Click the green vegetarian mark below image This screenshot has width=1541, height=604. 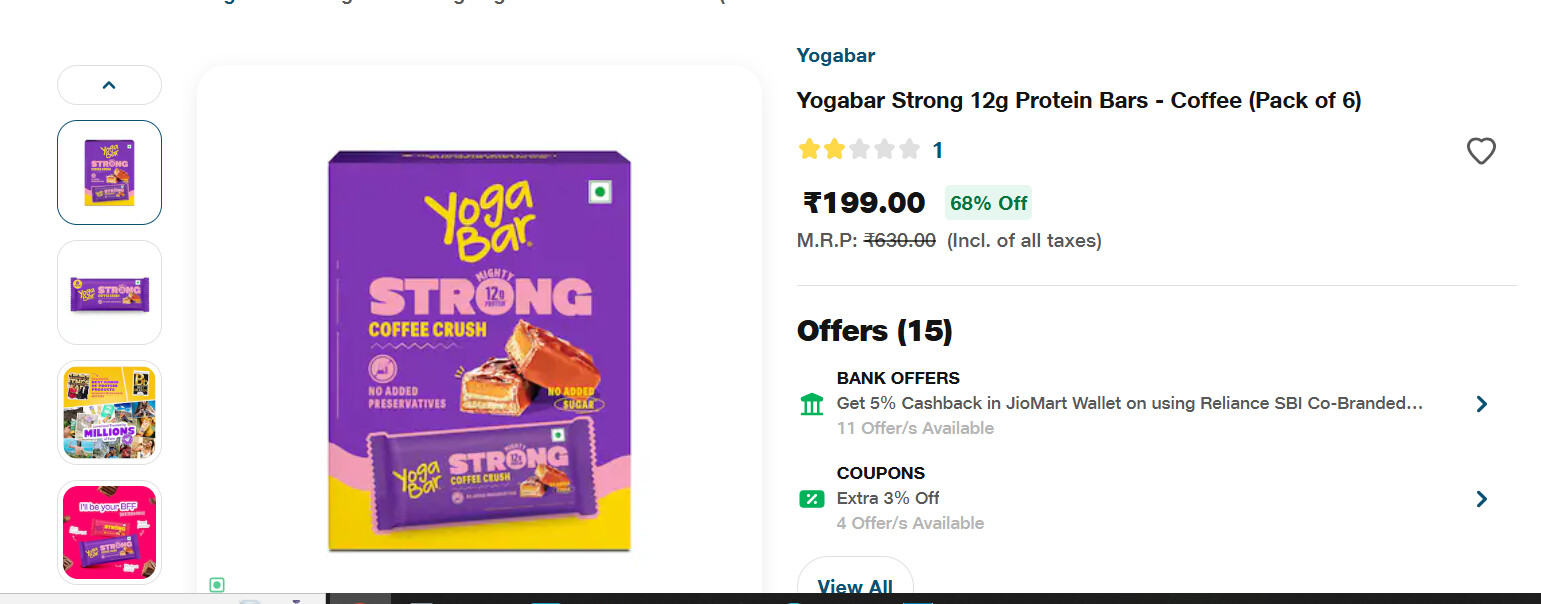coord(217,585)
